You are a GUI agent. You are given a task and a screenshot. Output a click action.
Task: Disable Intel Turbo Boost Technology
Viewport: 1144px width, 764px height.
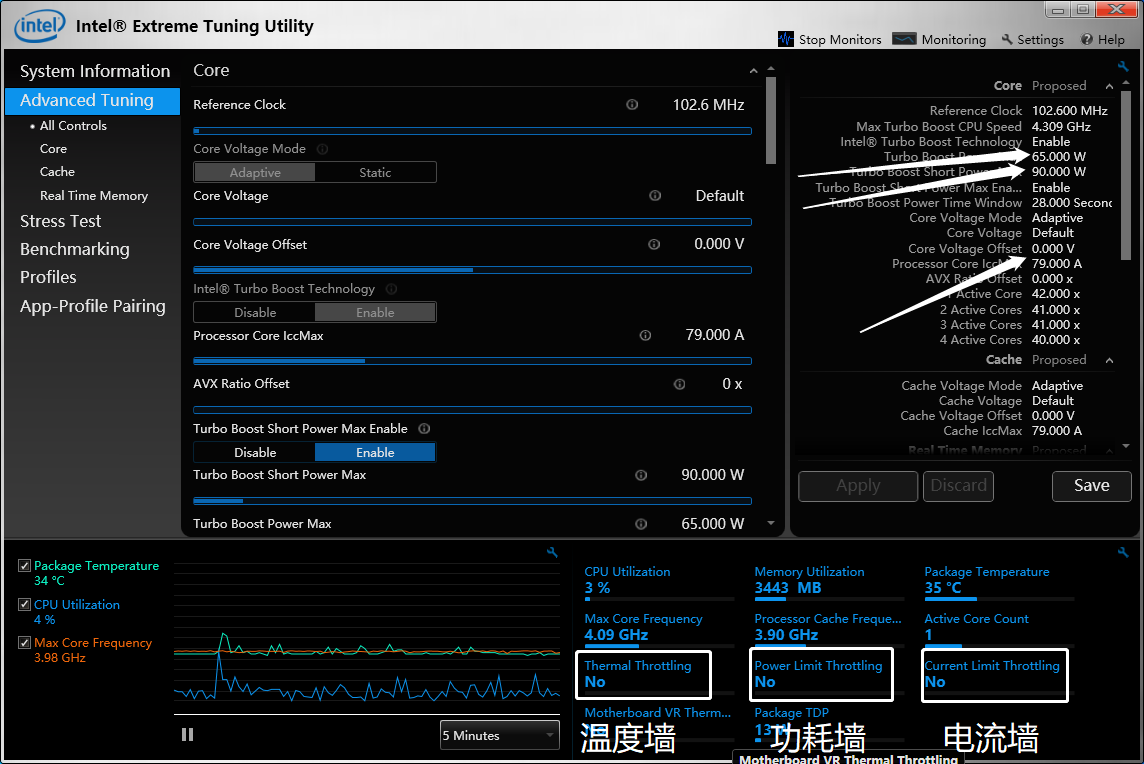(x=255, y=312)
